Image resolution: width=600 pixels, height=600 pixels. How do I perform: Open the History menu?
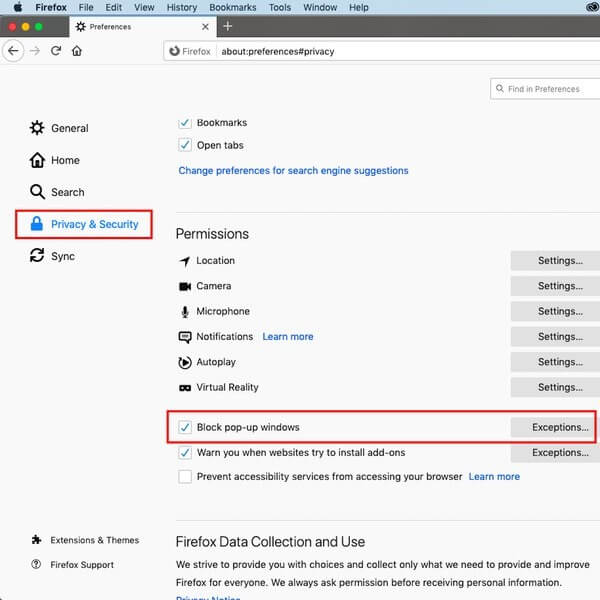tap(182, 7)
